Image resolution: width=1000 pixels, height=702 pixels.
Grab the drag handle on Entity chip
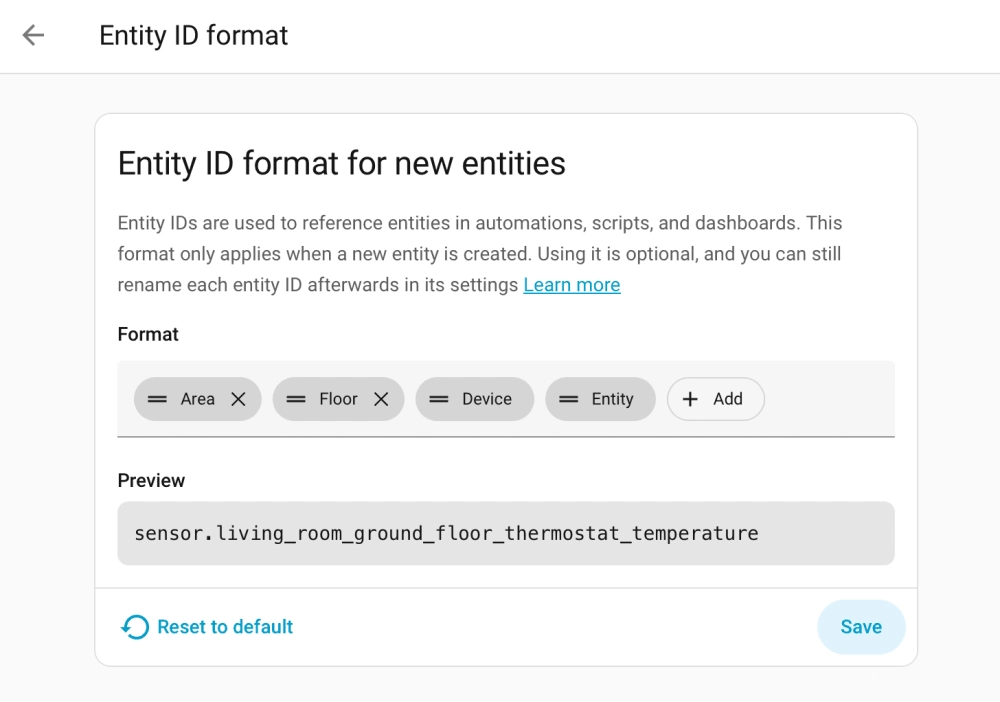pos(568,399)
